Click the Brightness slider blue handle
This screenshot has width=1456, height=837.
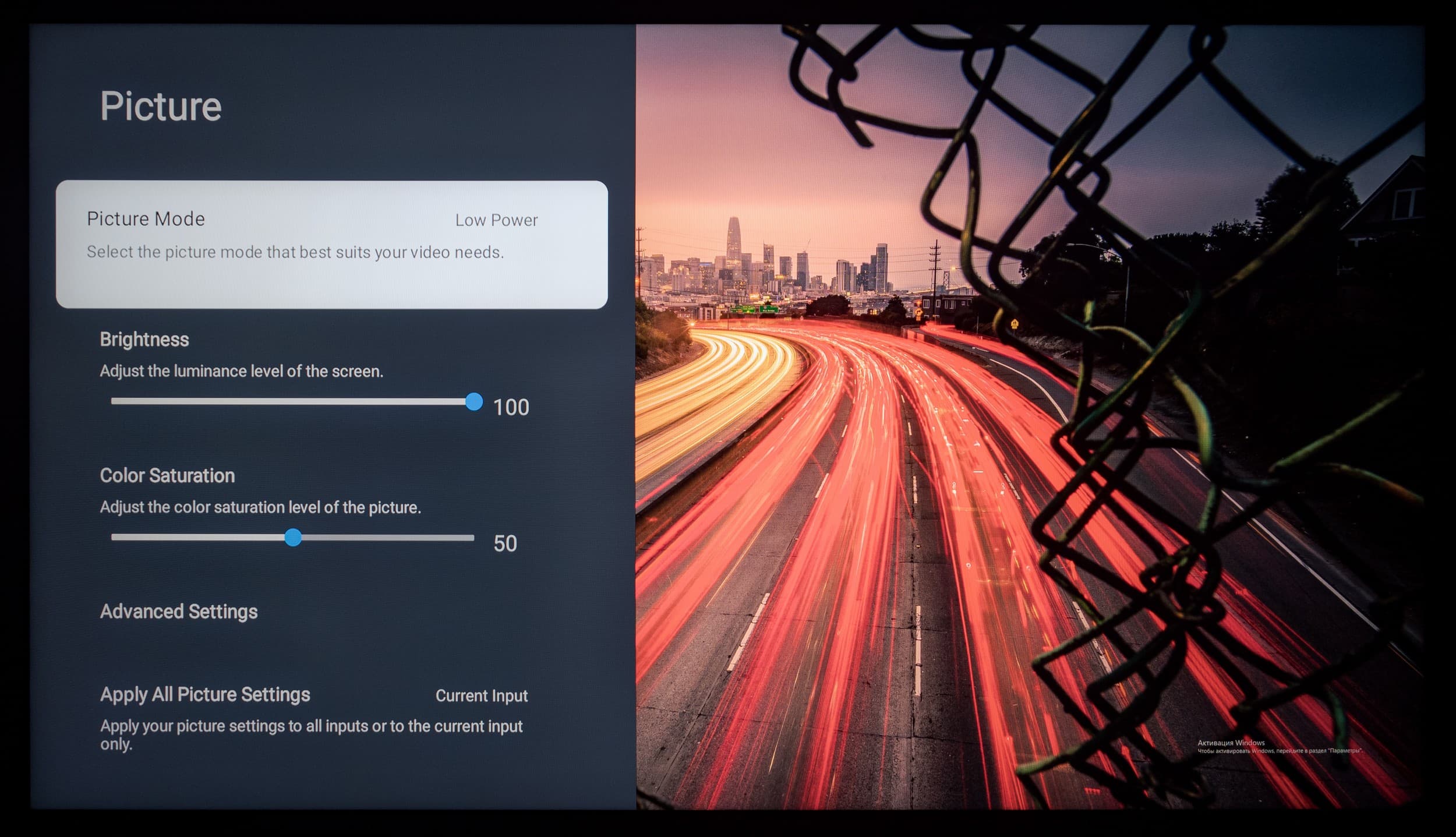tap(474, 401)
